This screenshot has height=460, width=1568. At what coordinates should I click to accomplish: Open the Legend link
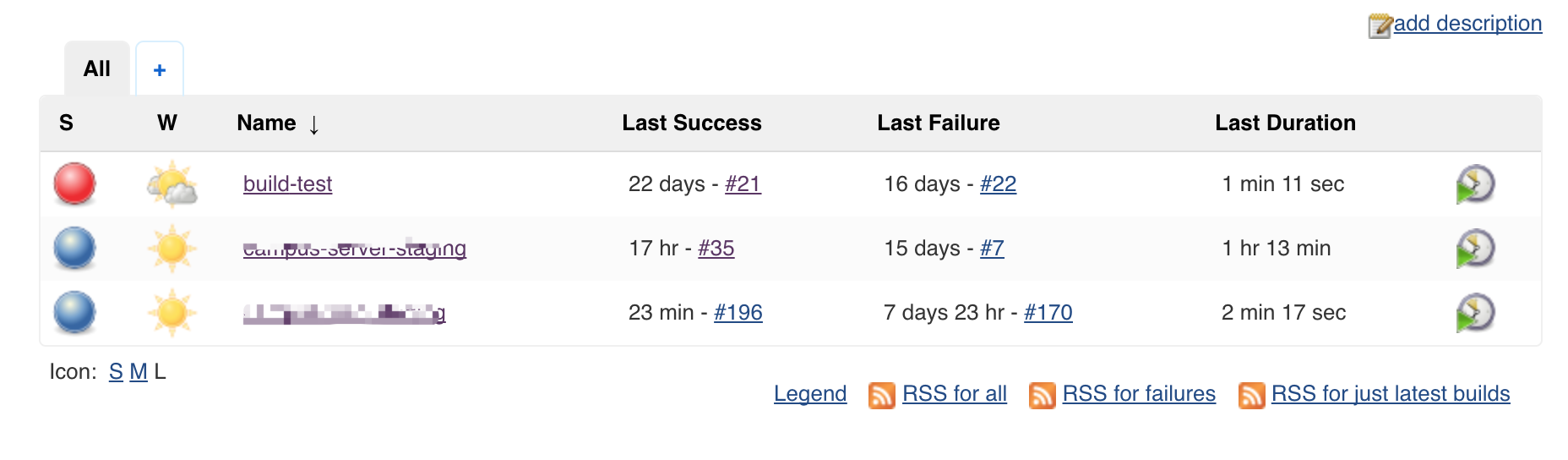810,394
